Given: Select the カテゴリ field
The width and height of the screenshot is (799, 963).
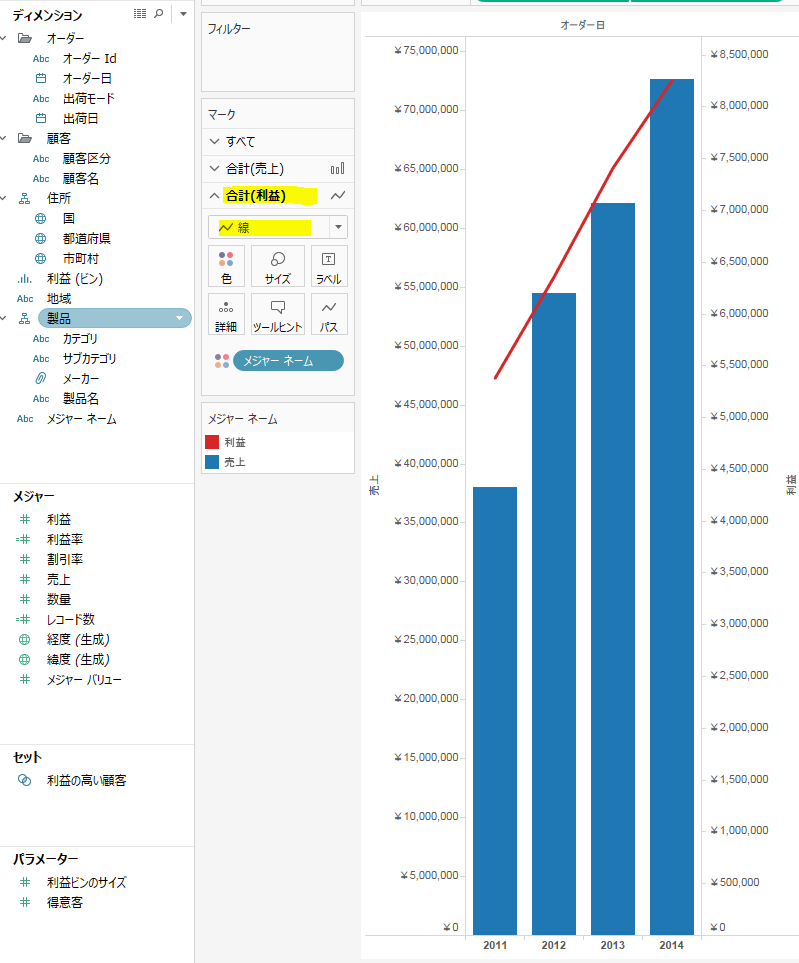Looking at the screenshot, I should pyautogui.click(x=80, y=338).
